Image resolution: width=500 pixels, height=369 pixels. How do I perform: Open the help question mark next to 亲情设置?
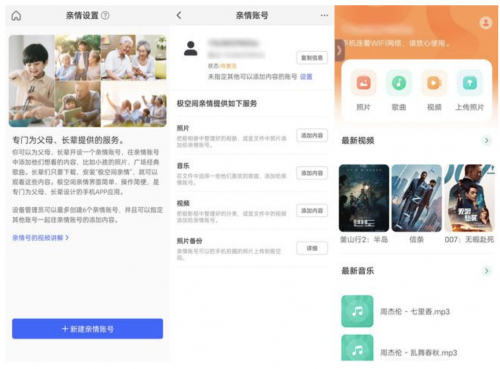click(x=105, y=15)
